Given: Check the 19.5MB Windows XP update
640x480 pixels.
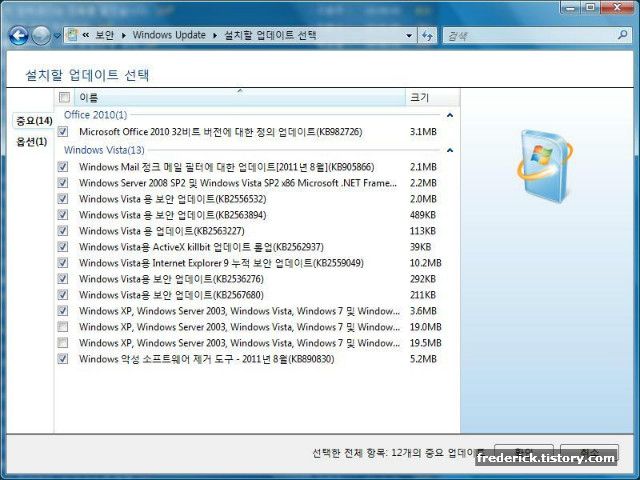Looking at the screenshot, I should [63, 342].
